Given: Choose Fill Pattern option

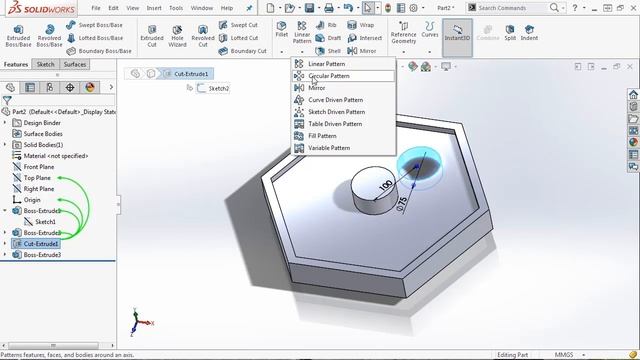Looking at the screenshot, I should pyautogui.click(x=343, y=136).
